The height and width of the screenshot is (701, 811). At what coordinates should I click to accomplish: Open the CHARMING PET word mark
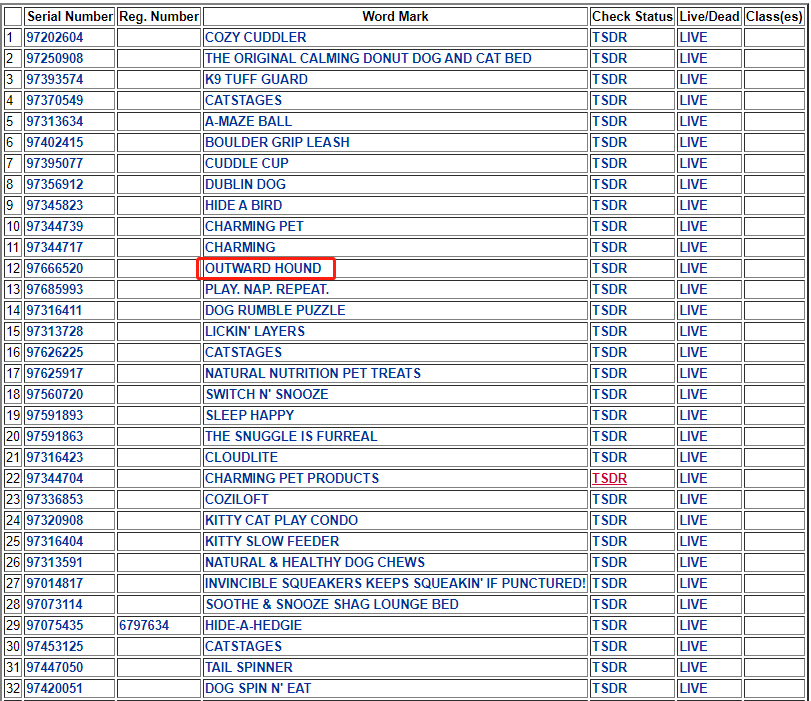point(254,227)
